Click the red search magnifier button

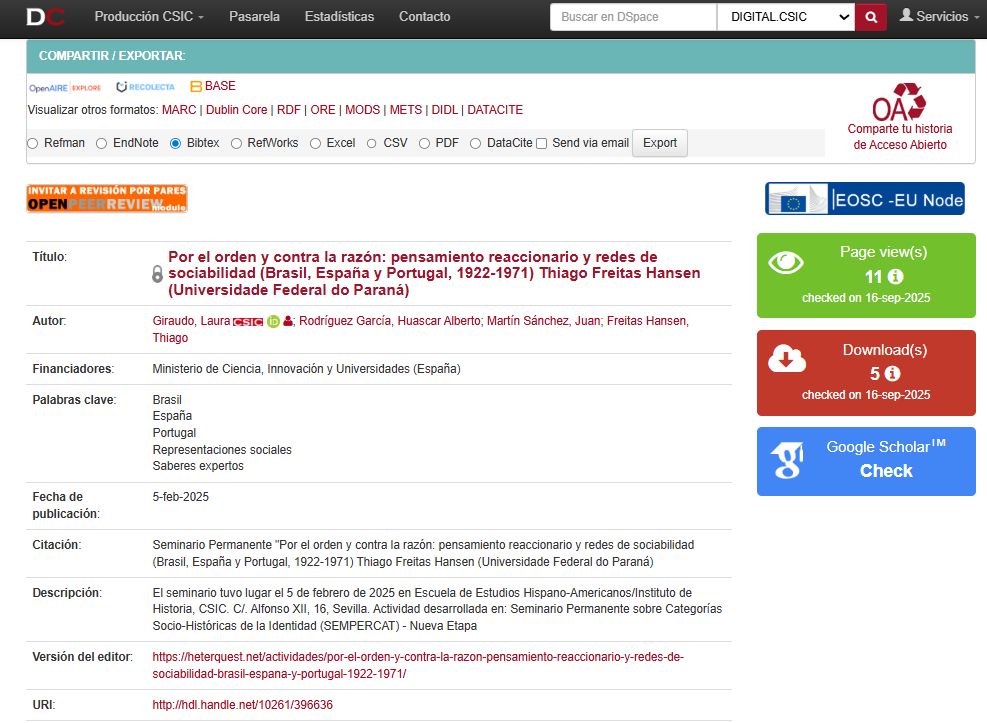(871, 17)
